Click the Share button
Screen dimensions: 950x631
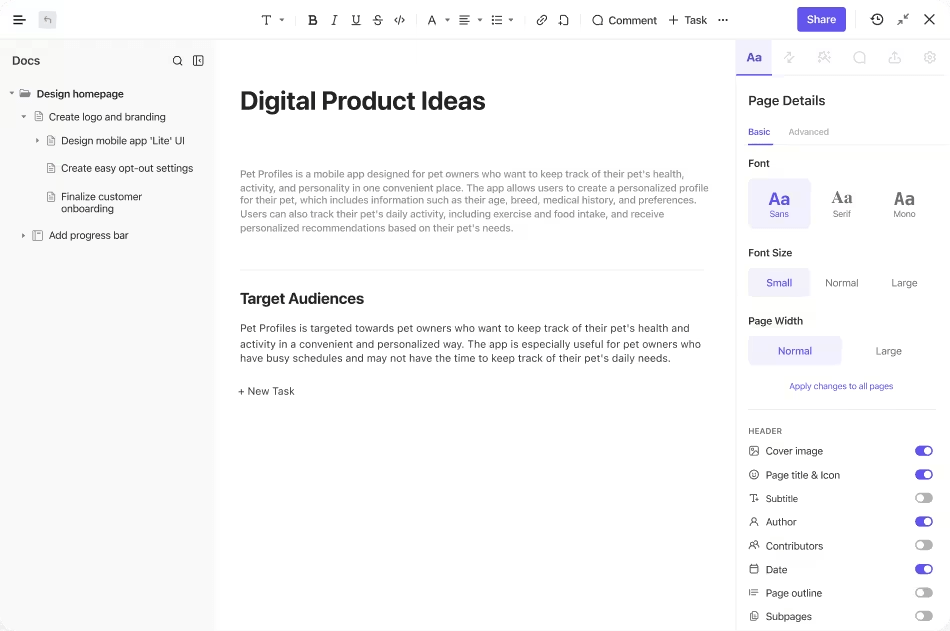click(x=821, y=19)
